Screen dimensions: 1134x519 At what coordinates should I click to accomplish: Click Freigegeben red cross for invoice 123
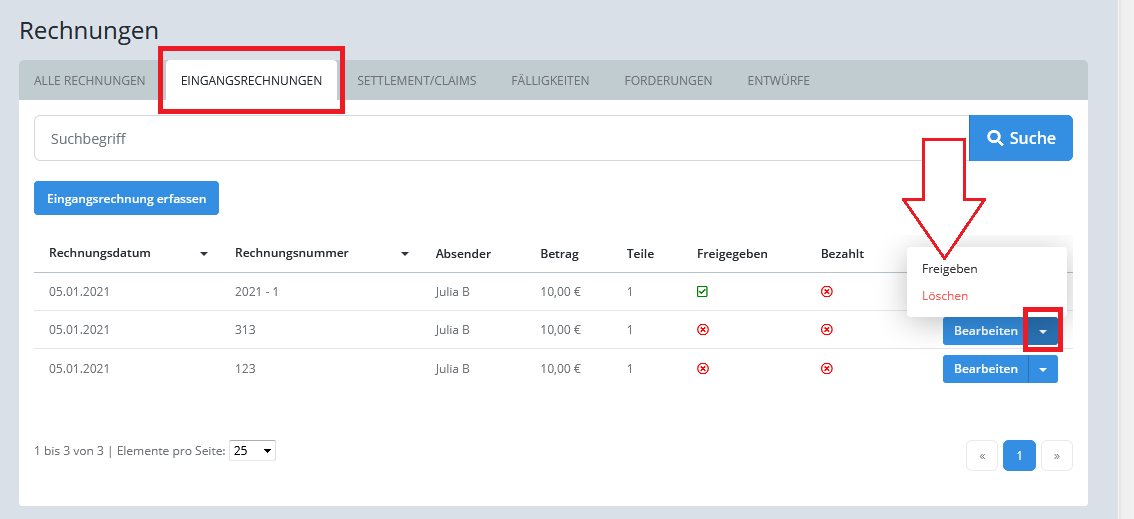coord(702,368)
